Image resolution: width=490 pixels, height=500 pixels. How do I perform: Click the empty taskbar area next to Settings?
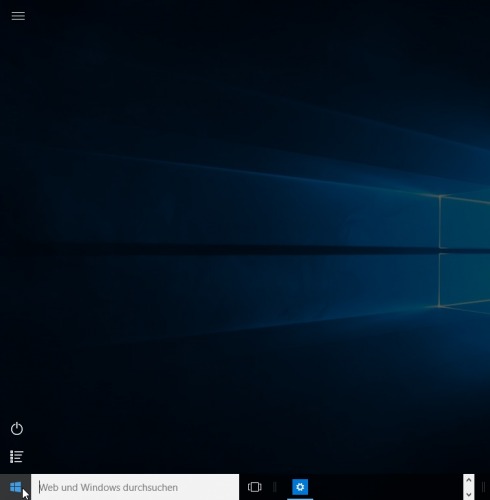387,487
